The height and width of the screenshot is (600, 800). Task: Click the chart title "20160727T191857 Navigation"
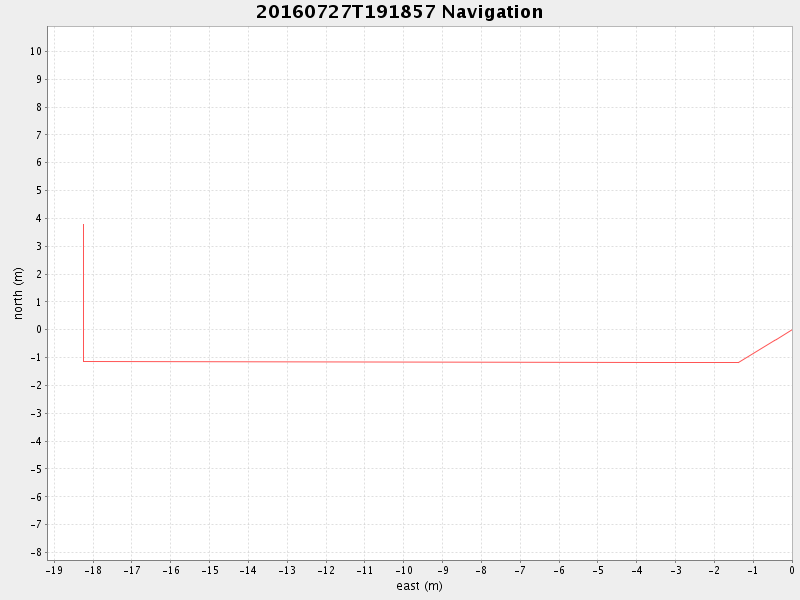399,13
